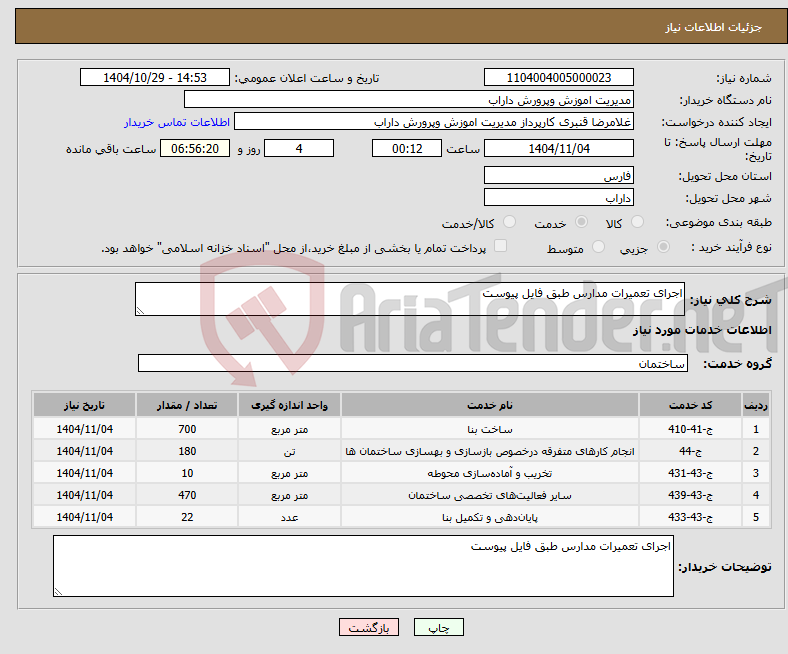
Task: Toggle the اسناد خزانه اسلامی payment checkbox
Action: tap(501, 246)
